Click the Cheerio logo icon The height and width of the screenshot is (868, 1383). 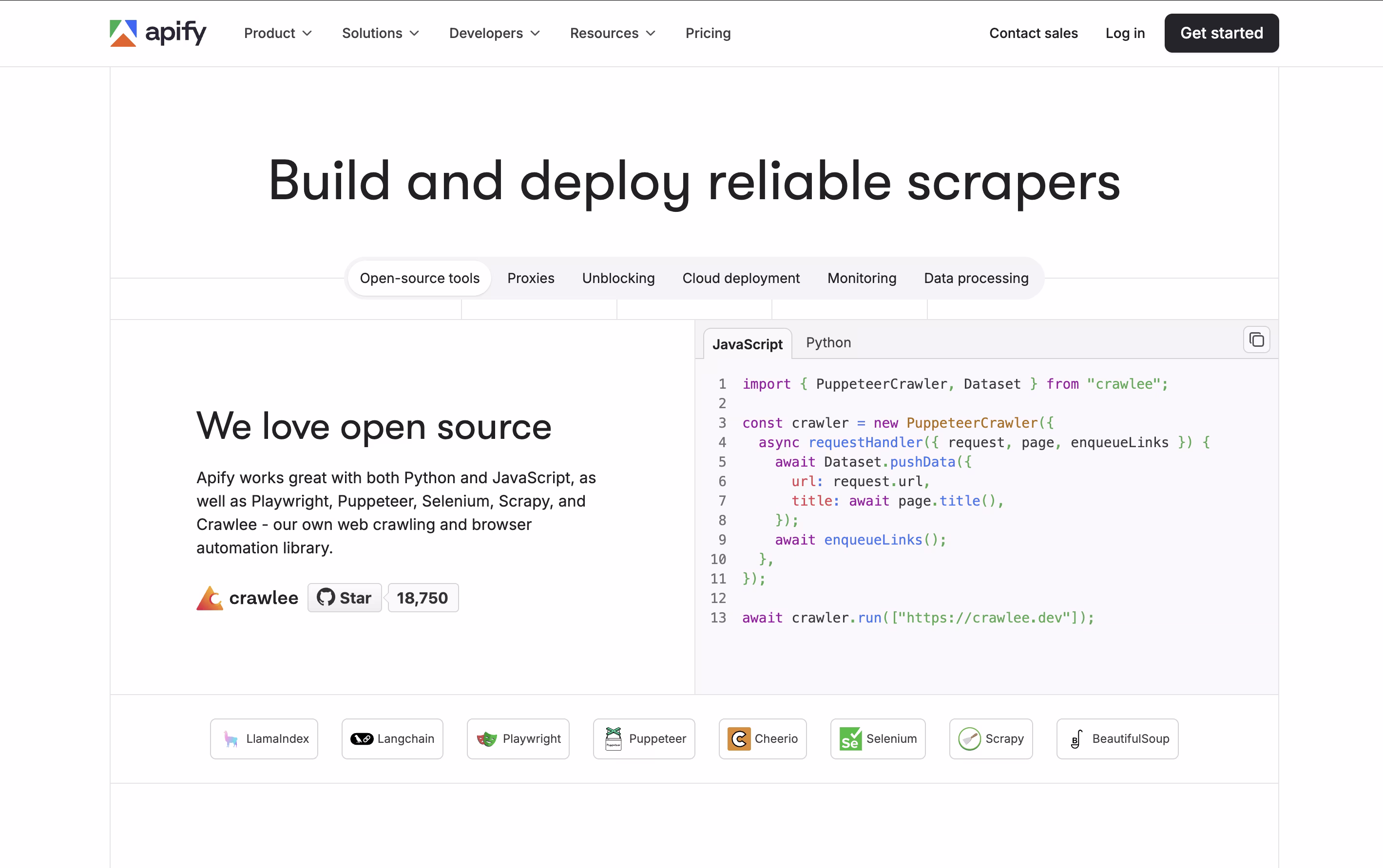(x=739, y=739)
